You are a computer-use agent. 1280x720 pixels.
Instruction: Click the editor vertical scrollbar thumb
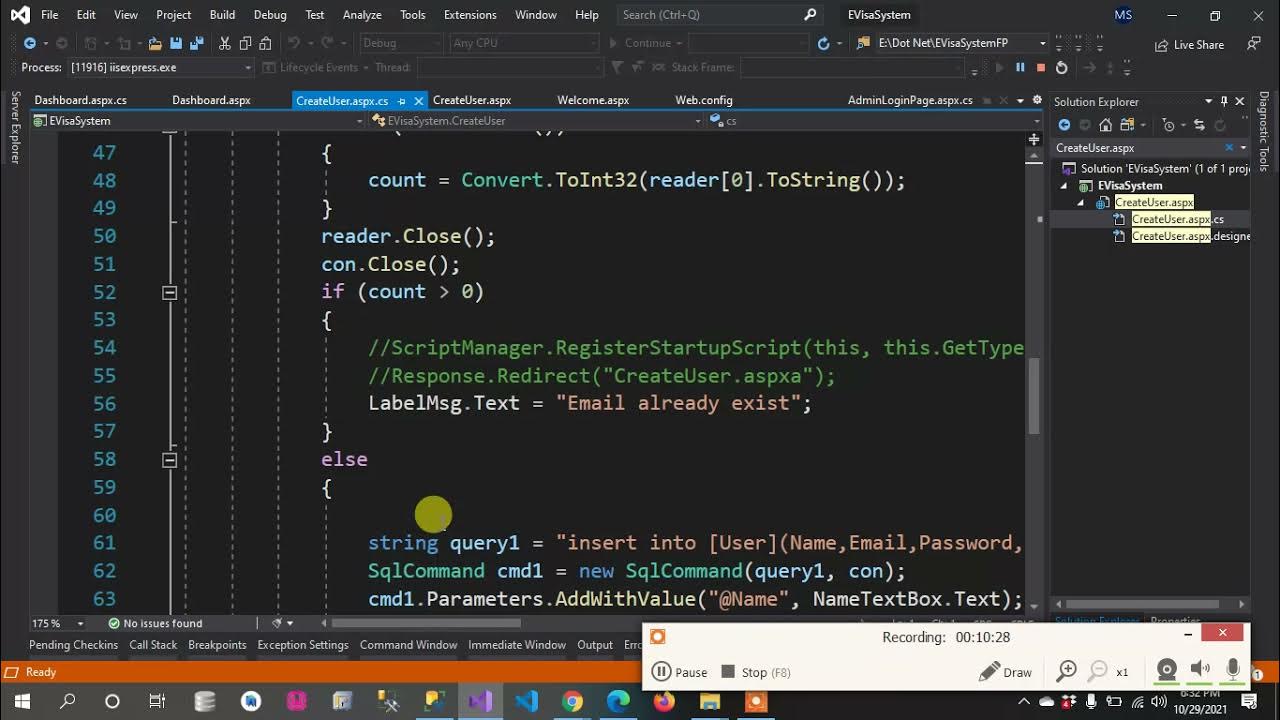pos(1034,396)
